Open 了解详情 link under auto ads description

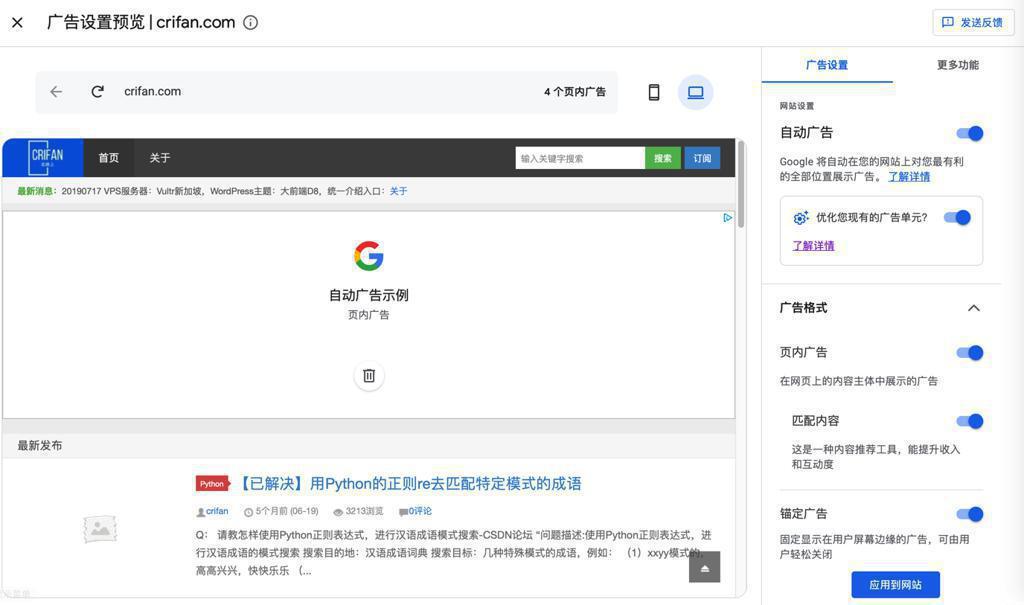[x=909, y=177]
